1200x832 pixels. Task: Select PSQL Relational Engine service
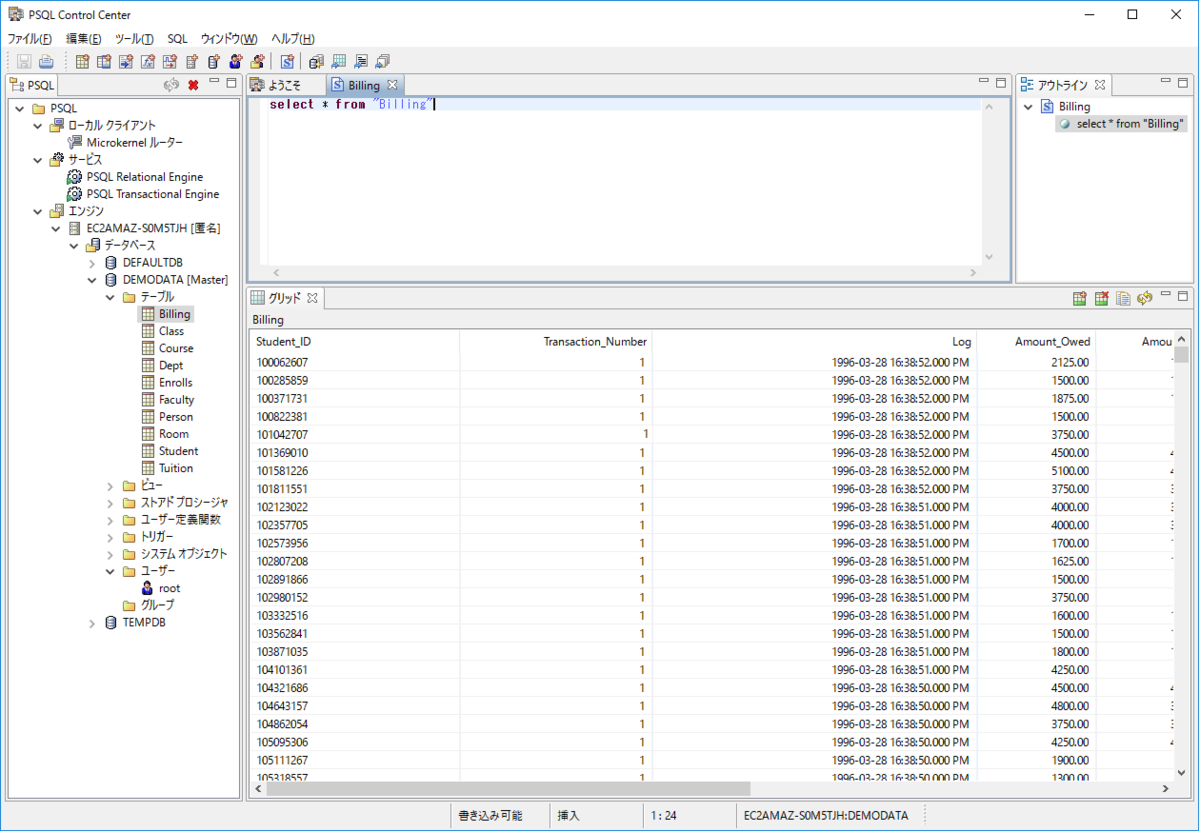pyautogui.click(x=144, y=177)
